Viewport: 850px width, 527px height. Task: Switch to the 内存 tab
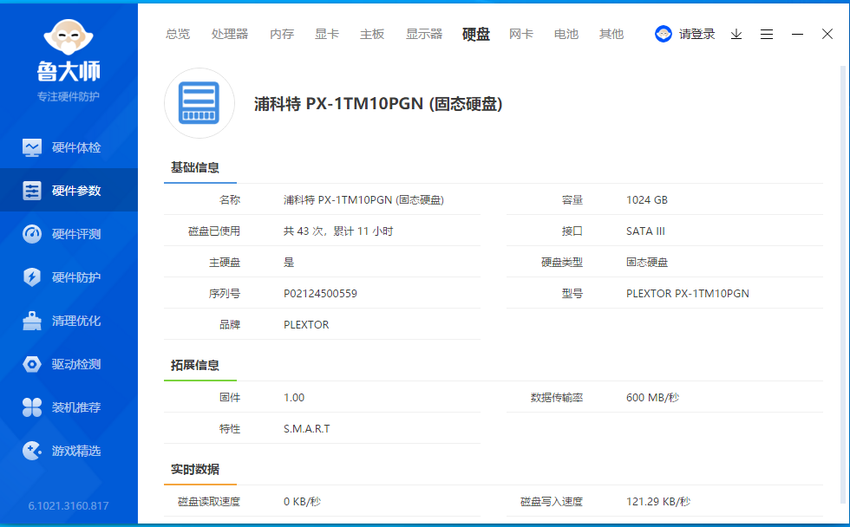282,34
